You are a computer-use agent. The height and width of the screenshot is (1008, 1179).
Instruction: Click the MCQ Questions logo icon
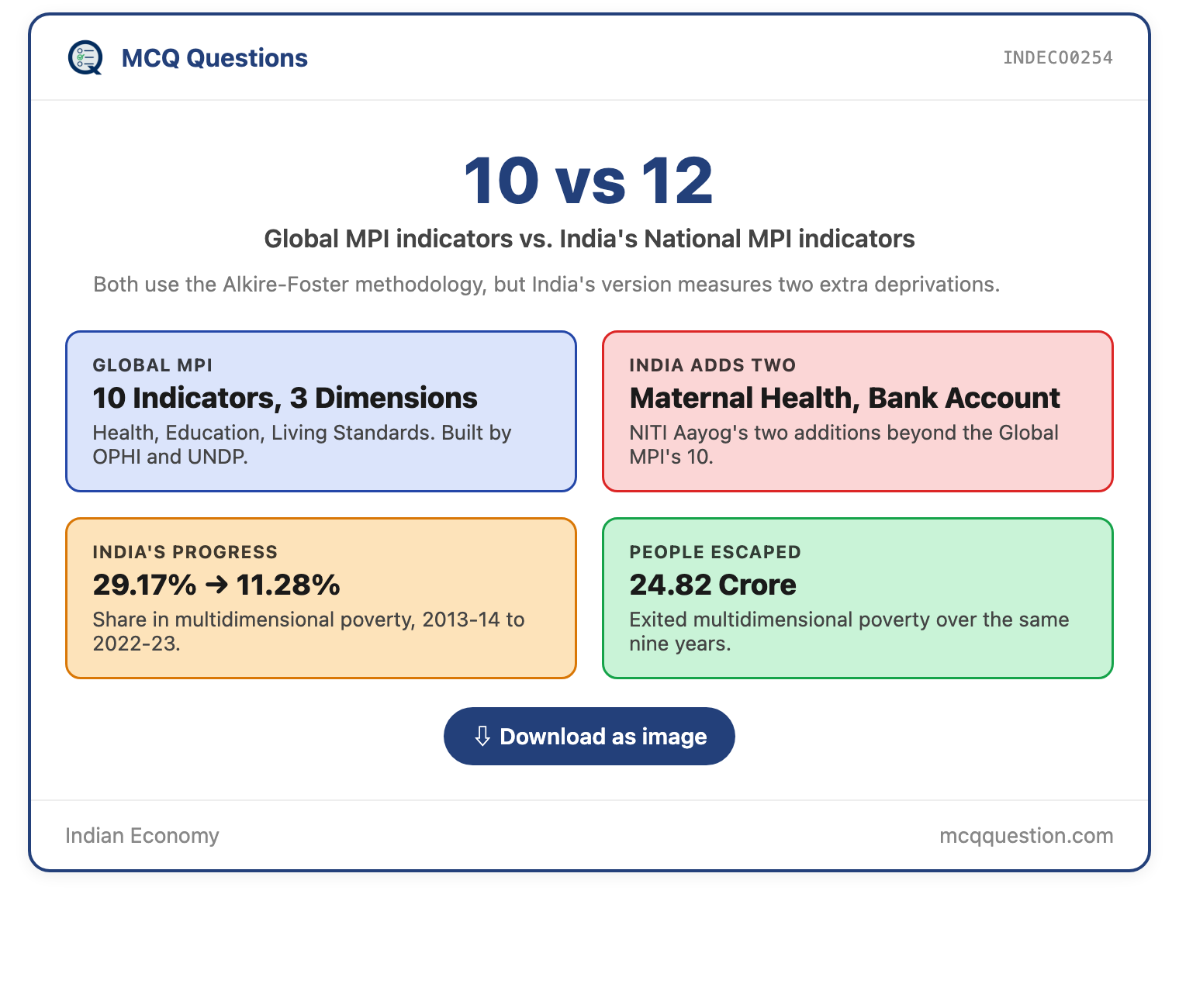tap(85, 57)
